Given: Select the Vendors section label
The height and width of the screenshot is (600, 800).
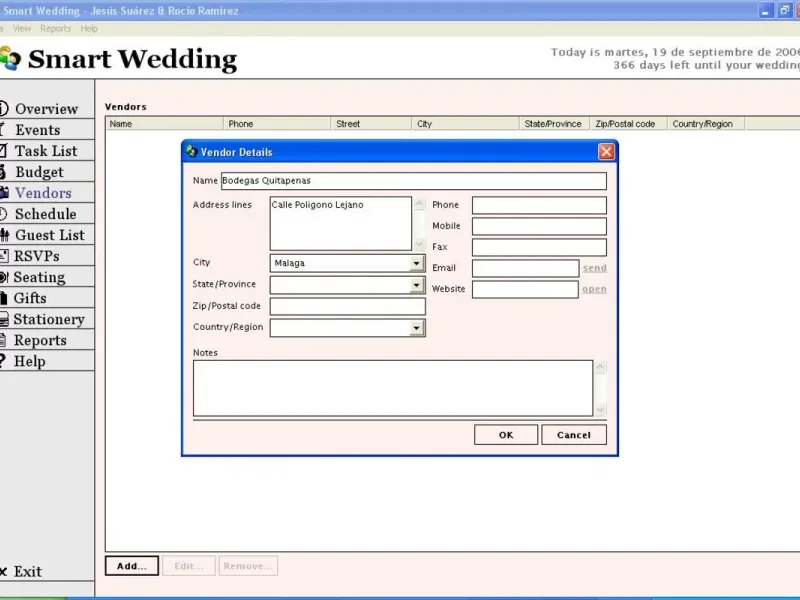Looking at the screenshot, I should (43, 193).
